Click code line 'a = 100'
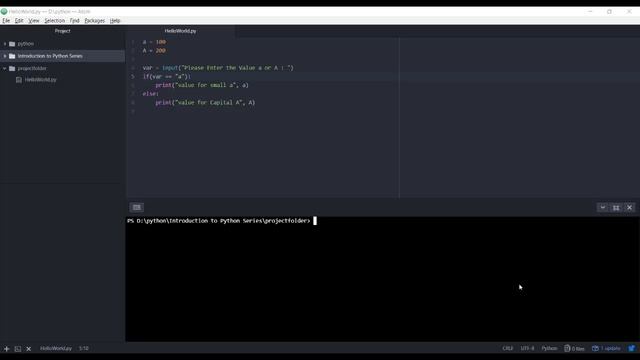The width and height of the screenshot is (640, 360). pyautogui.click(x=154, y=42)
